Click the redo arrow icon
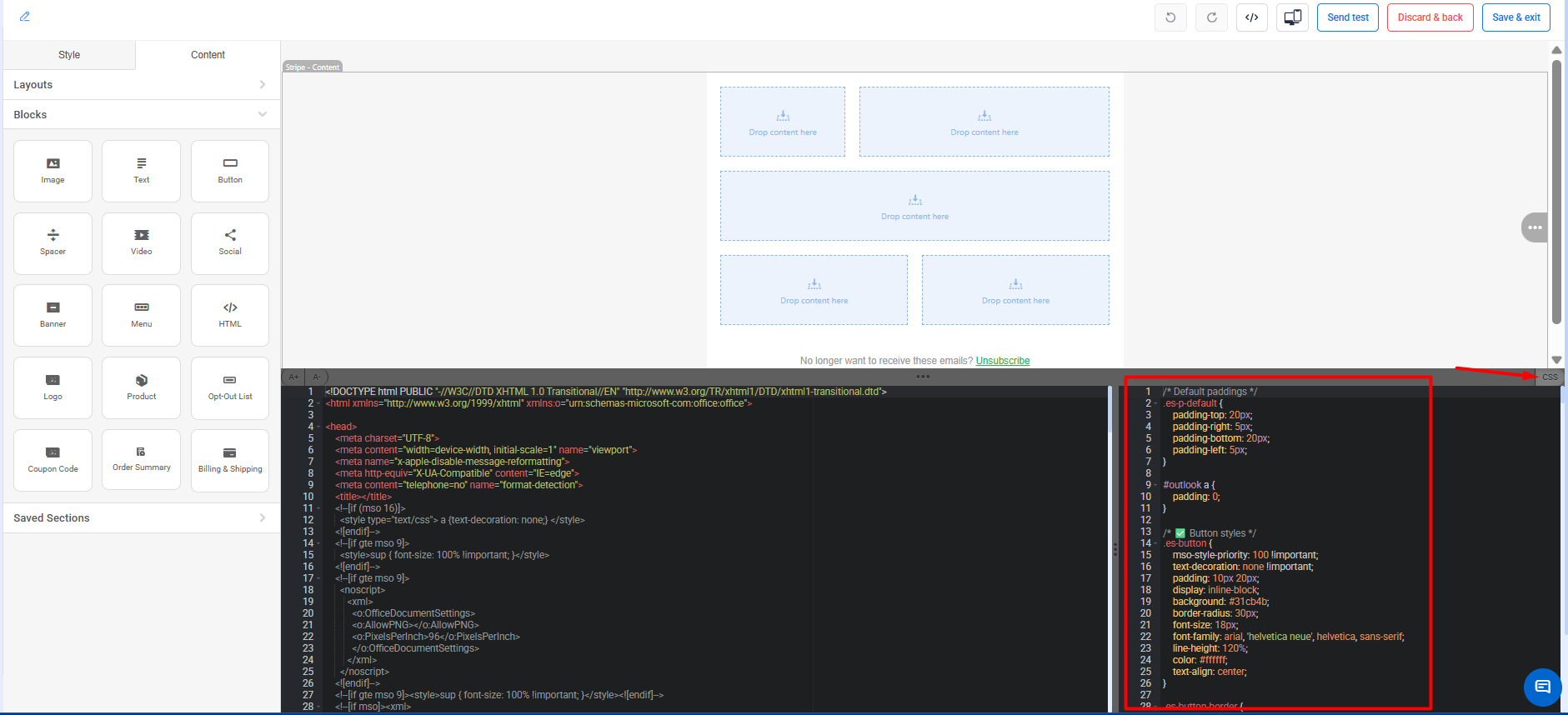The image size is (1568, 715). point(1211,17)
